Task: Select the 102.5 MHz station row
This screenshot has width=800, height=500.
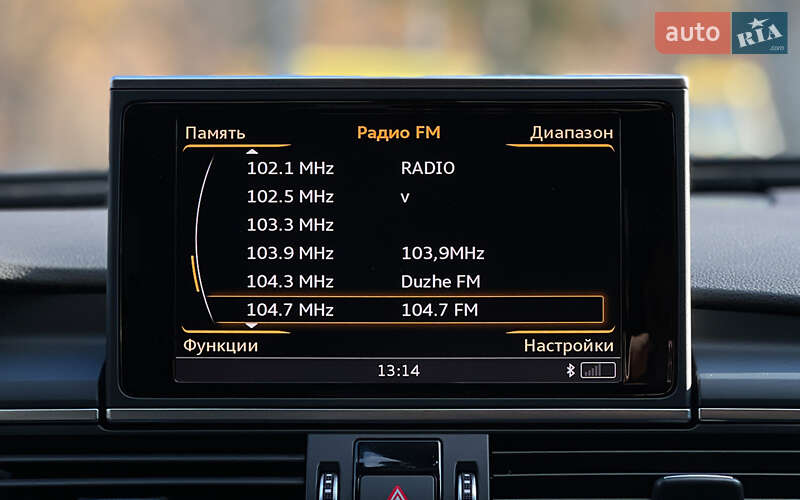Action: 406,196
